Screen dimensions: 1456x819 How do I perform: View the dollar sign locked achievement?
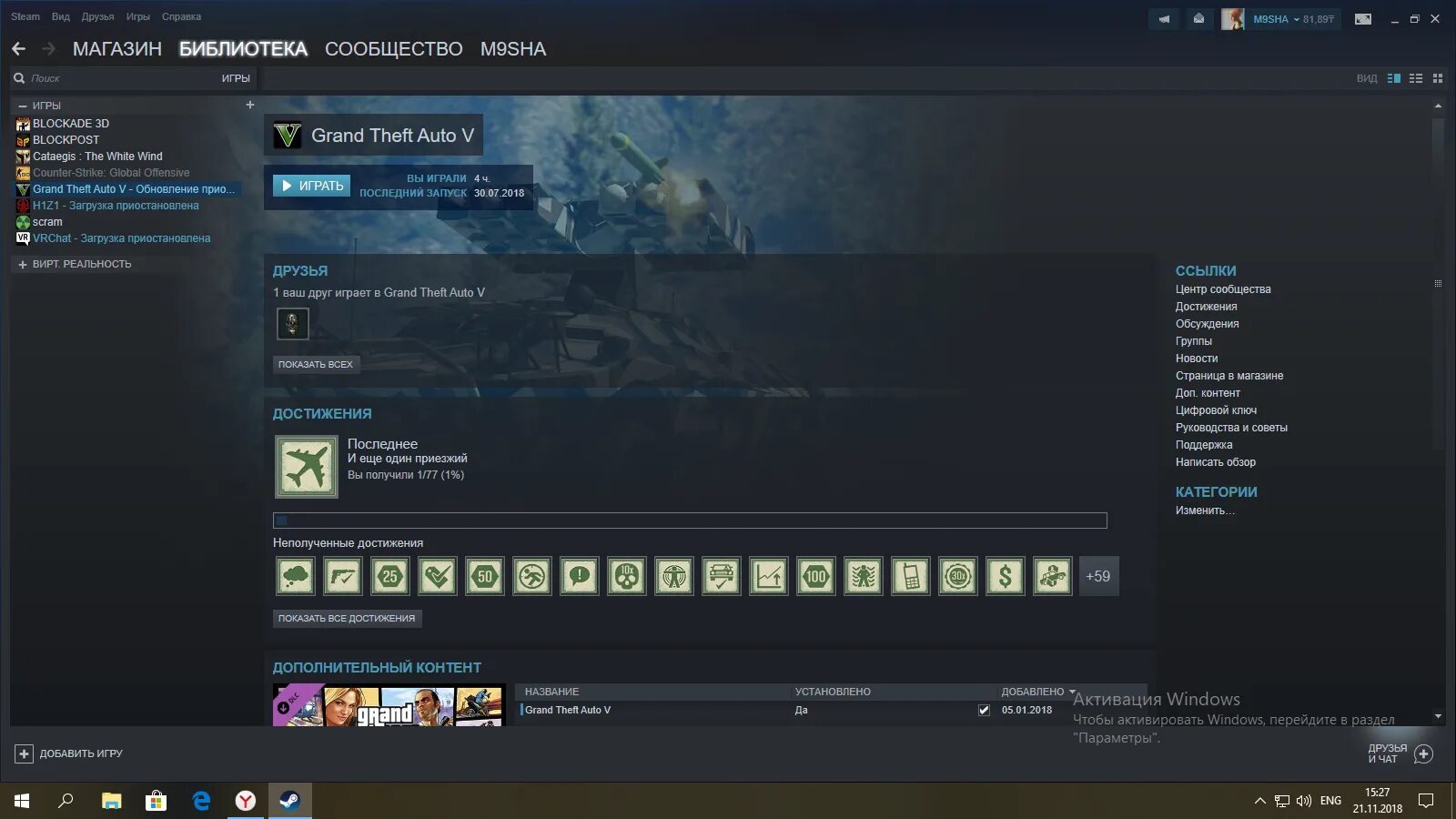coord(1006,576)
